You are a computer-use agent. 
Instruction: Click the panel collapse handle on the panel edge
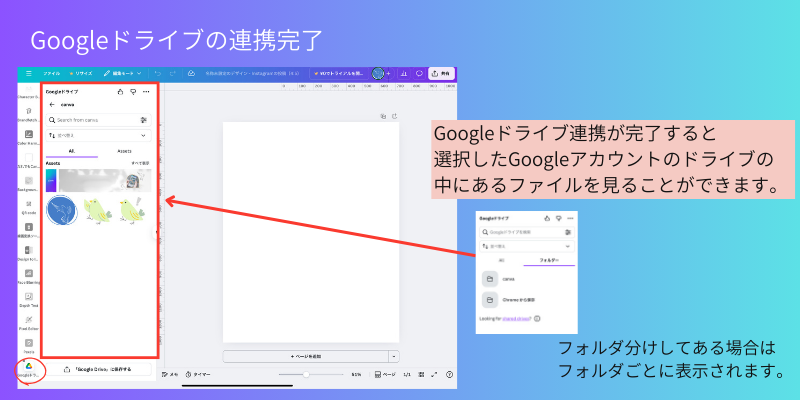tap(156, 233)
